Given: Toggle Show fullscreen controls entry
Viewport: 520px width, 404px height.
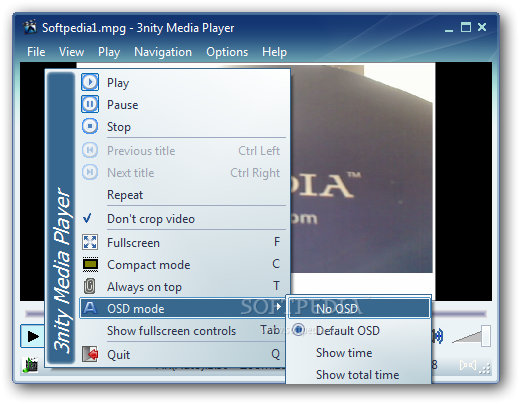Looking at the screenshot, I should tap(183, 331).
